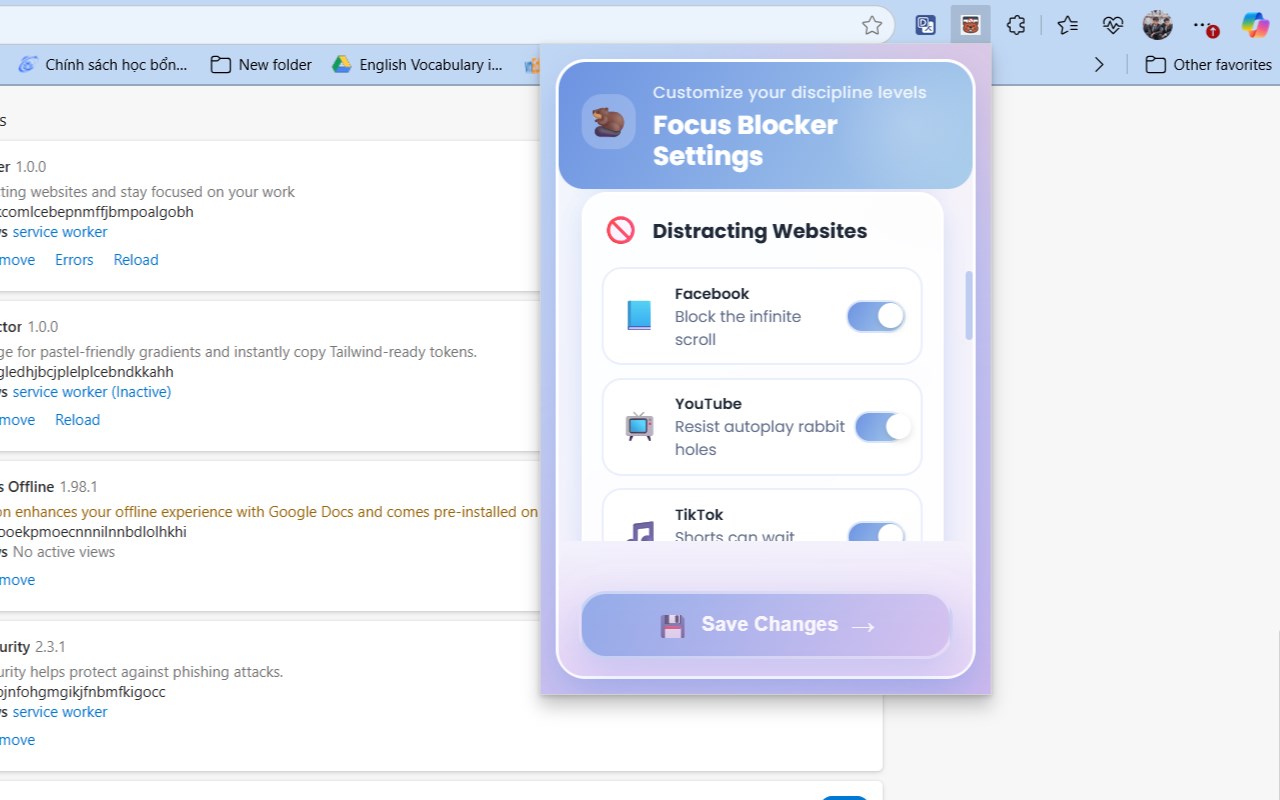Disable the Facebook blocking toggle
Screen dimensions: 1280x800
point(876,316)
